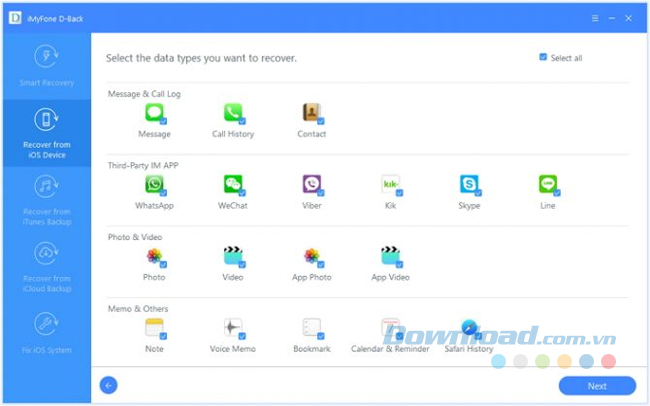Click the Safari History compass icon
The height and width of the screenshot is (406, 650).
click(469, 328)
